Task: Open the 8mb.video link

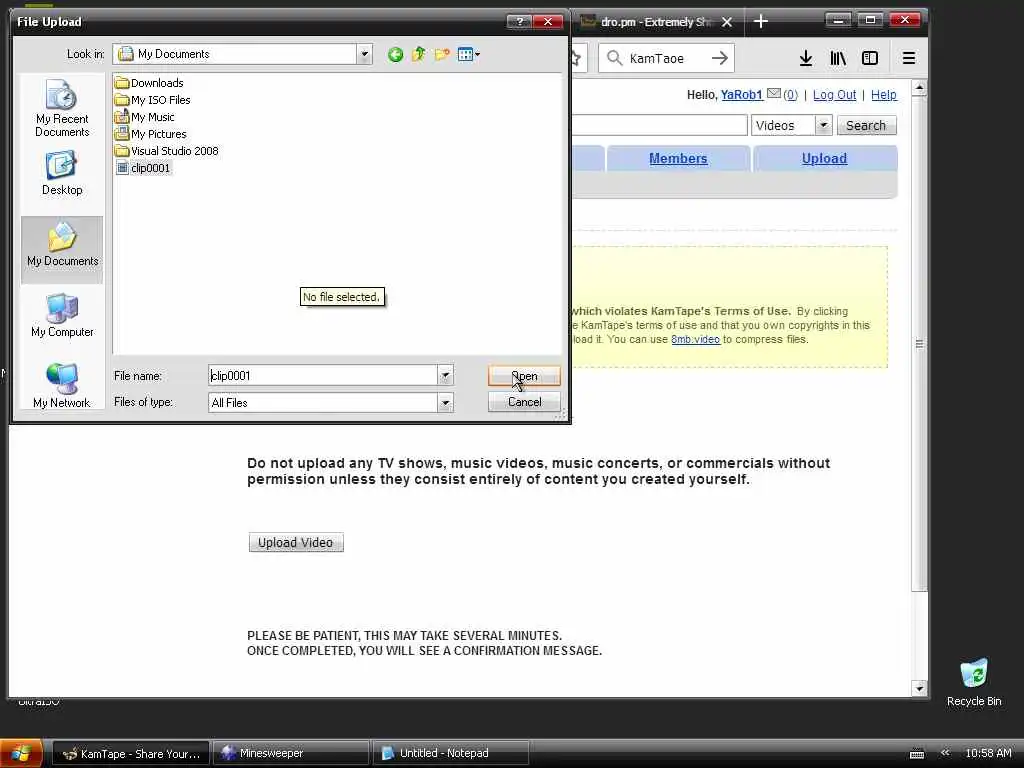Action: click(695, 339)
